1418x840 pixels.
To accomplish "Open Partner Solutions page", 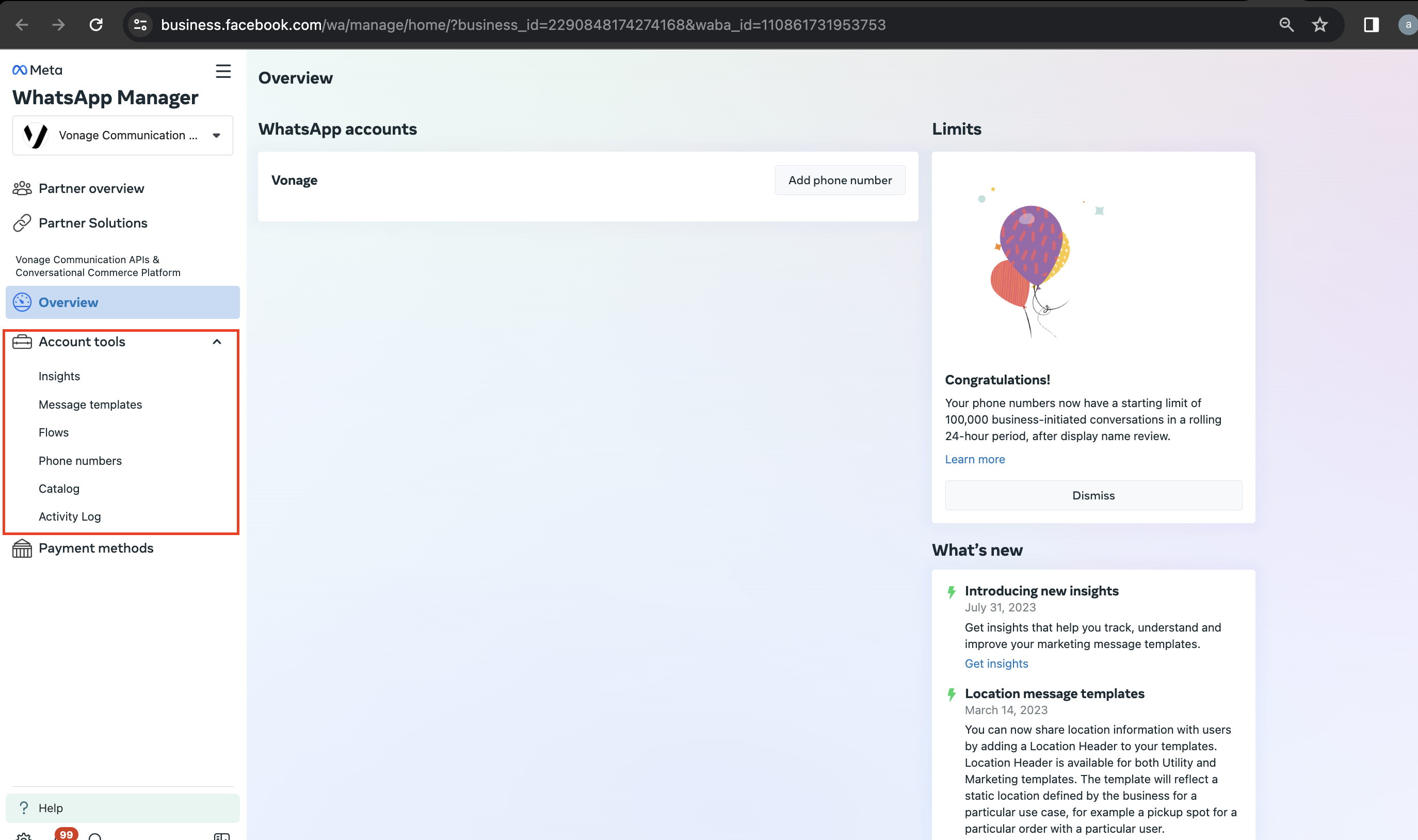I will (93, 223).
